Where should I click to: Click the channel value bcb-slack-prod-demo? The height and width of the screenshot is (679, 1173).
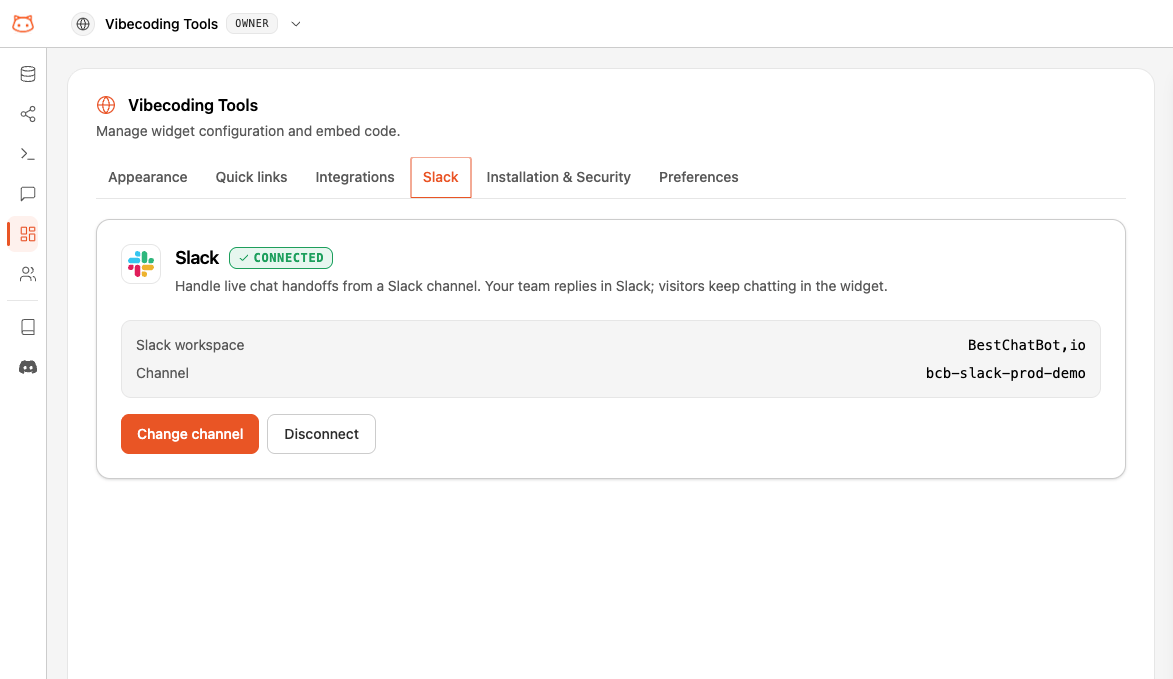click(x=1005, y=373)
